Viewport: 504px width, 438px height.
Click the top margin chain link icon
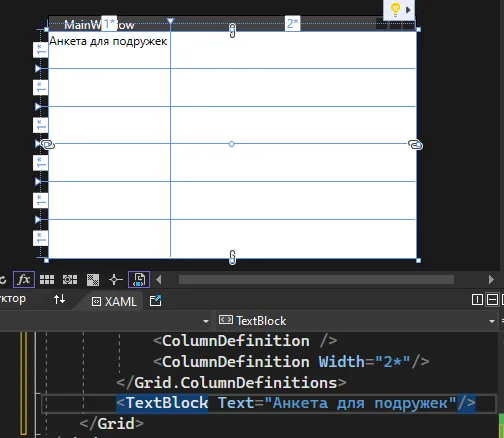[x=232, y=30]
